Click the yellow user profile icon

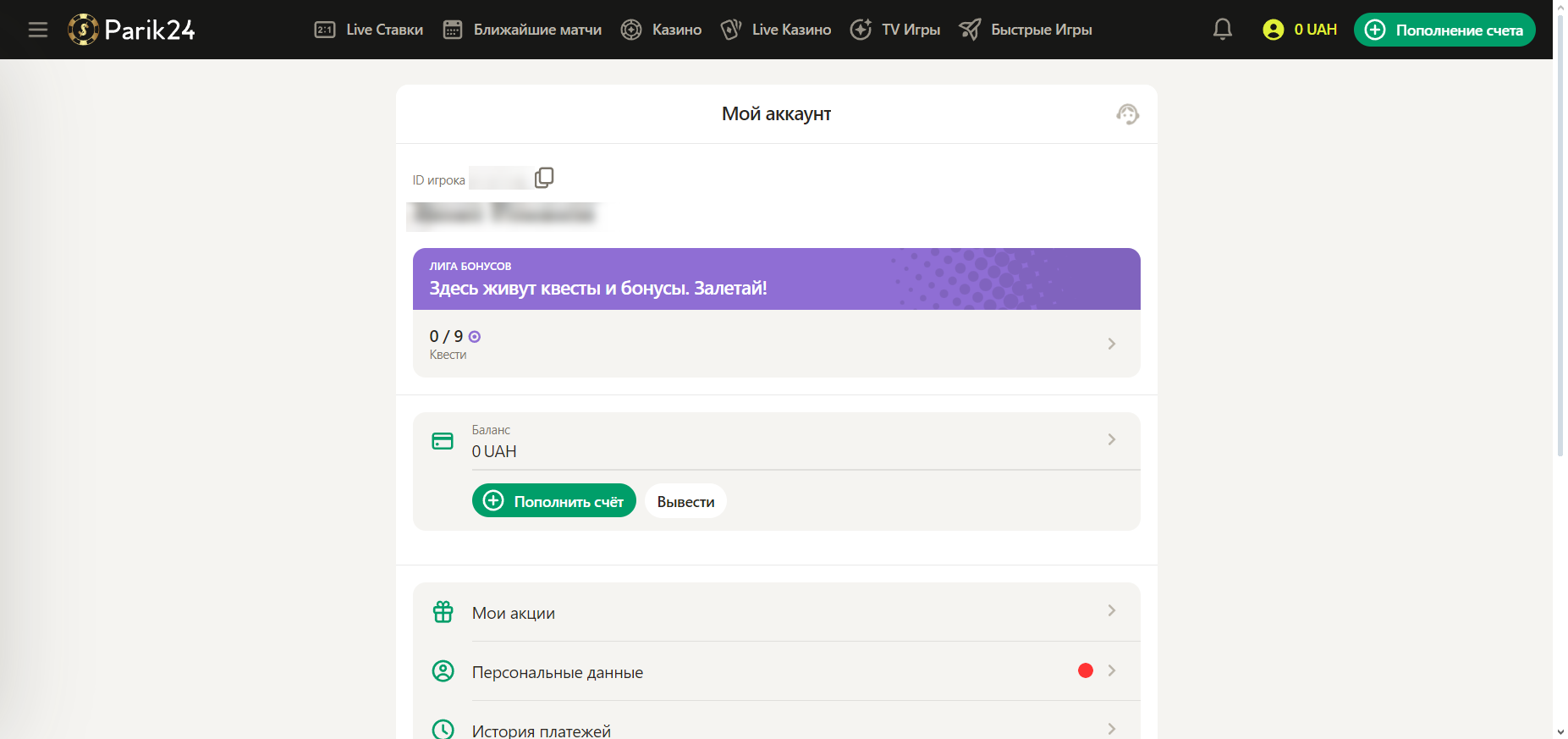[1273, 30]
